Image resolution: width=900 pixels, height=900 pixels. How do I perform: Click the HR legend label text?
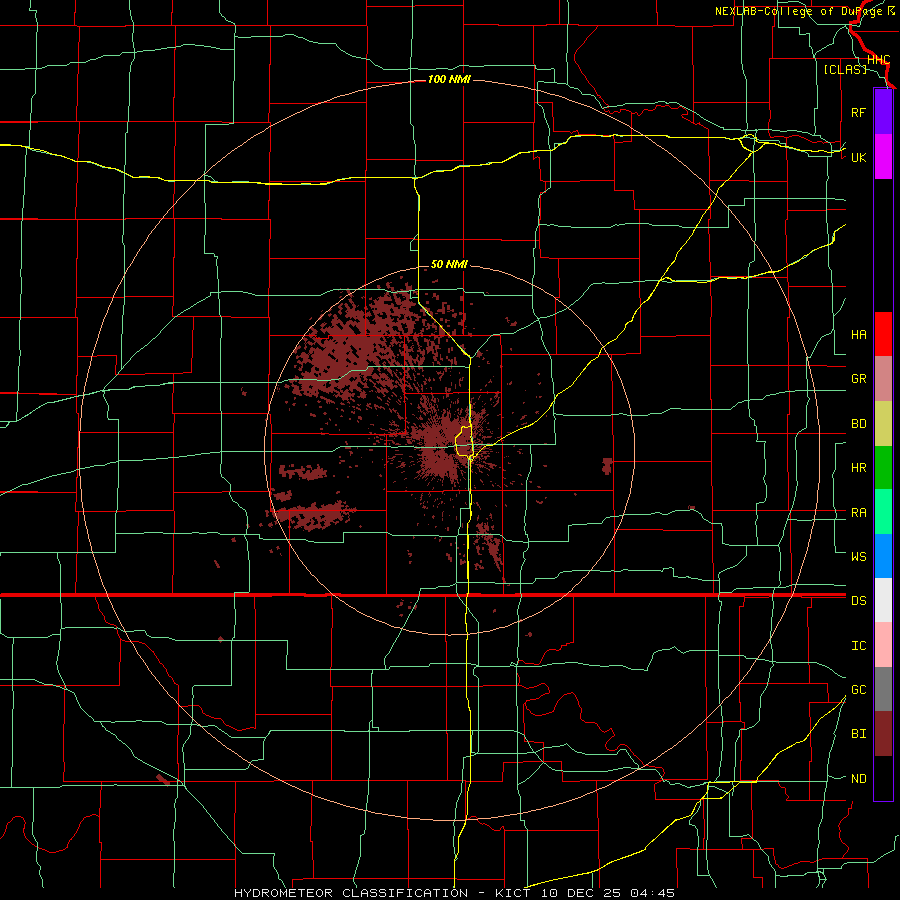click(x=858, y=468)
